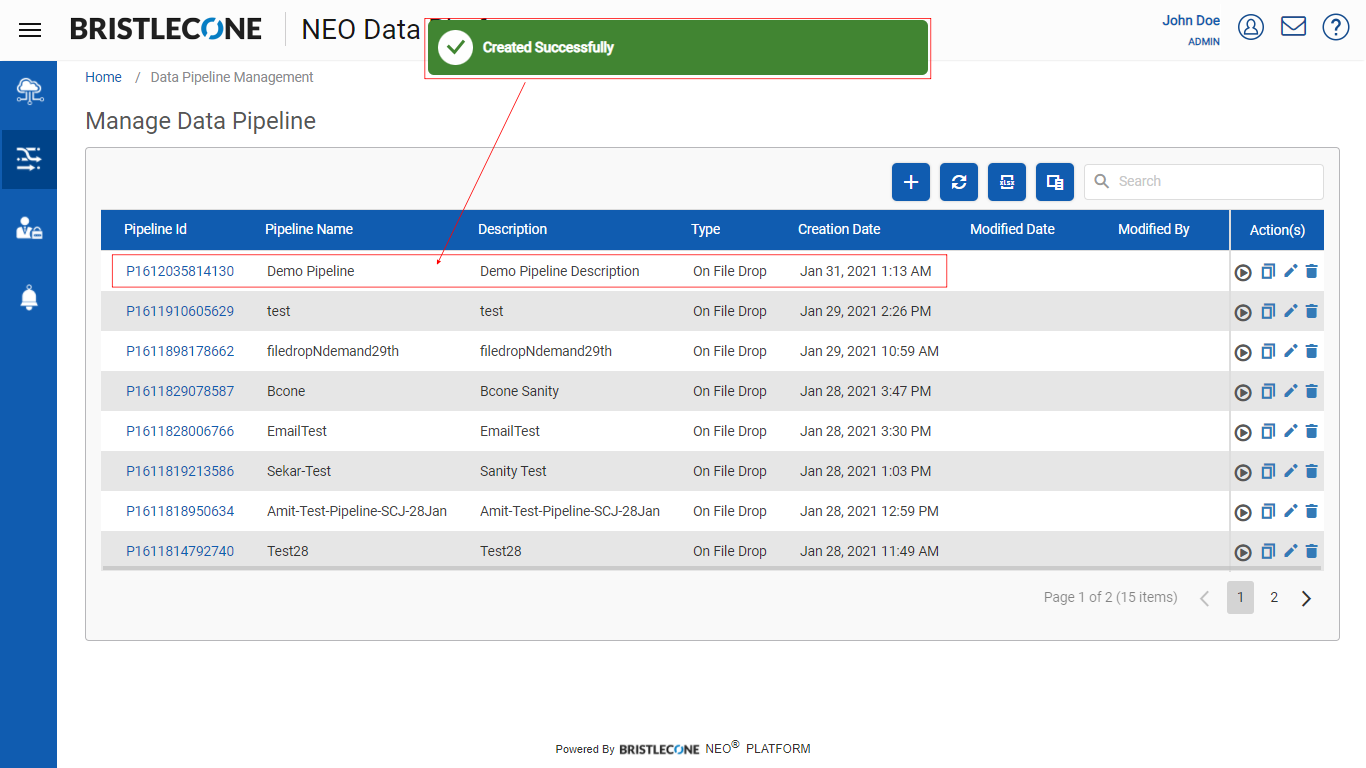Image resolution: width=1366 pixels, height=768 pixels.
Task: Open pipeline P1611898178662
Action: (x=180, y=351)
